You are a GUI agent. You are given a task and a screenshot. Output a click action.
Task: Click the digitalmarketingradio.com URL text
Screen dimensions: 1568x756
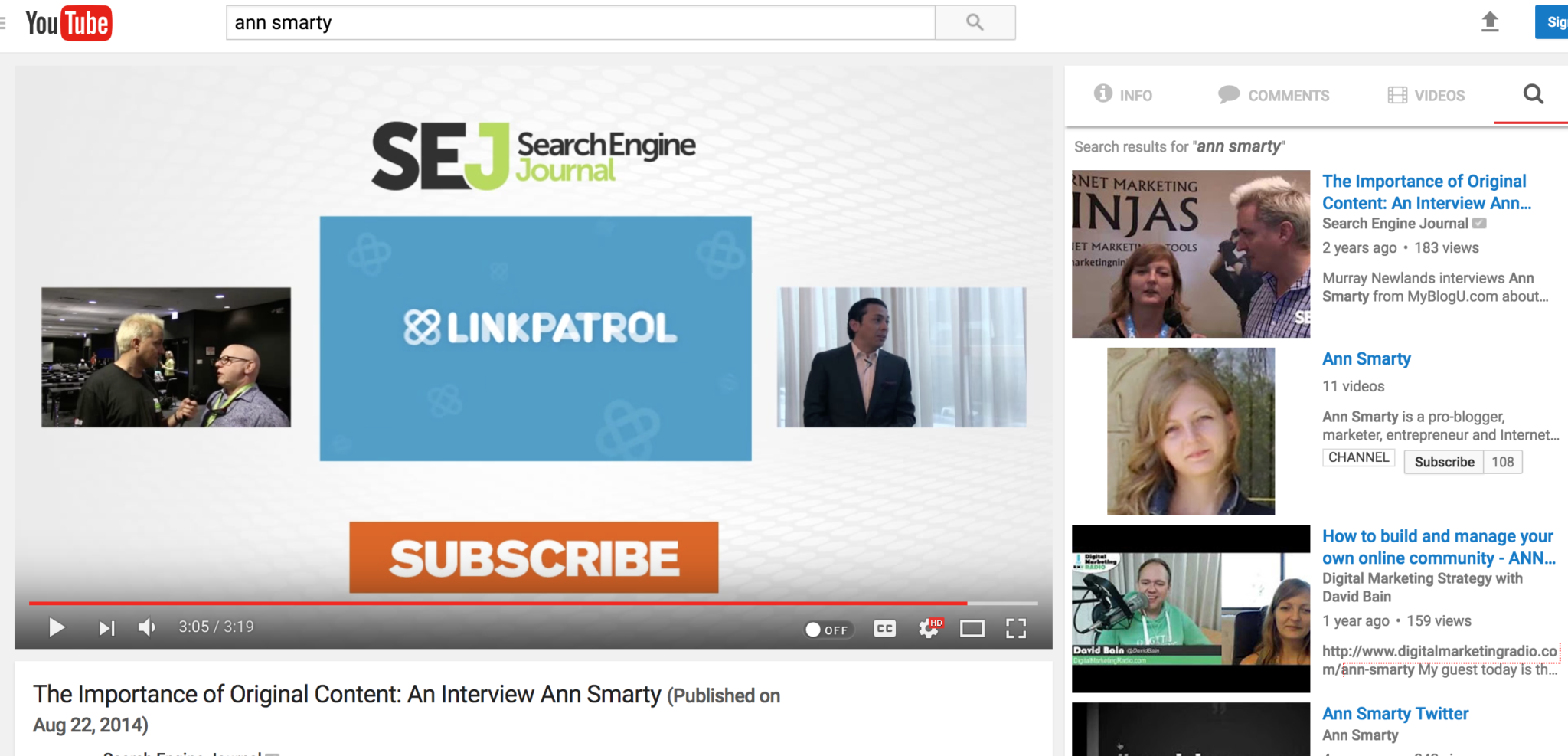pyautogui.click(x=1441, y=660)
